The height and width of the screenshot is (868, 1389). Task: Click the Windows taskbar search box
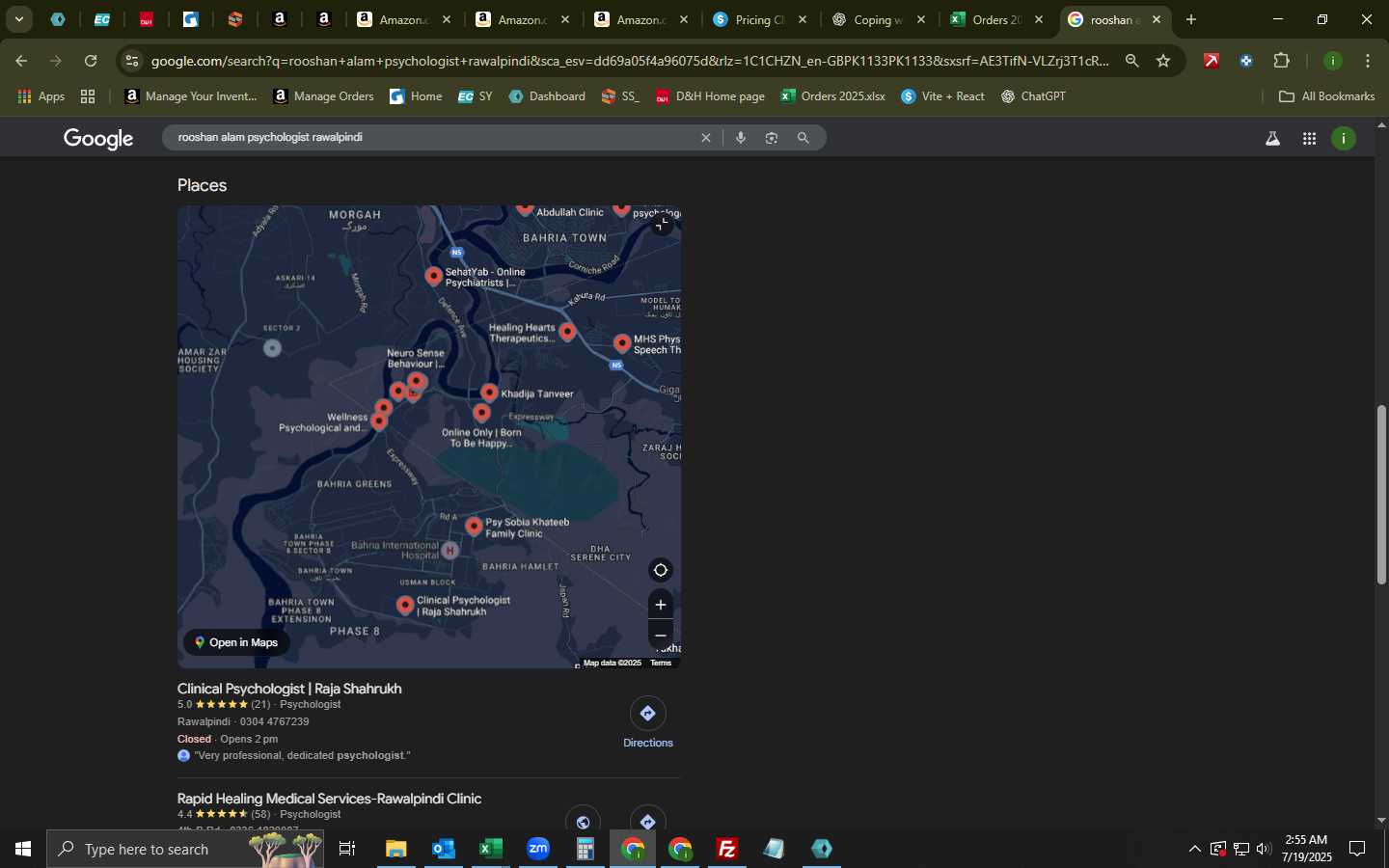(185, 849)
